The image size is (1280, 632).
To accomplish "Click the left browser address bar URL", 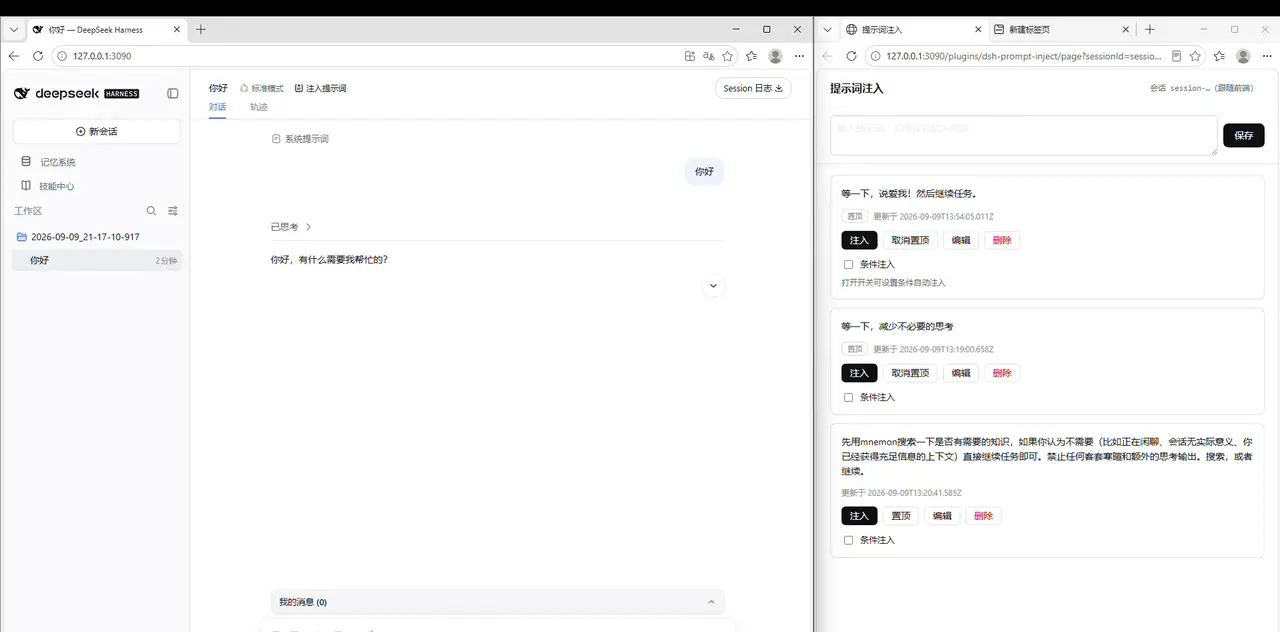I will 102,56.
